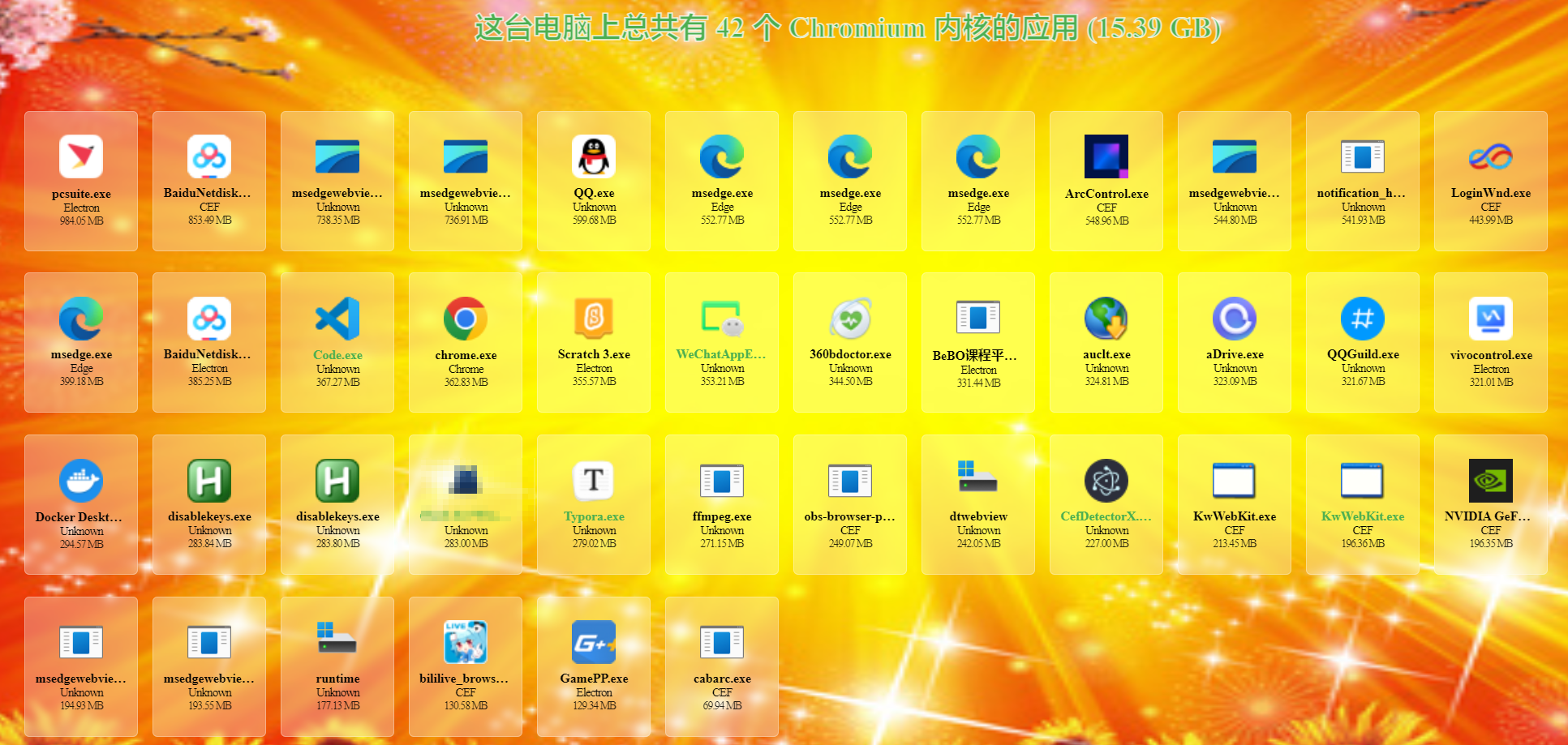Viewport: 1568px width, 745px height.
Task: Click the 360bdoctor.exe heart icon
Action: pyautogui.click(x=850, y=319)
